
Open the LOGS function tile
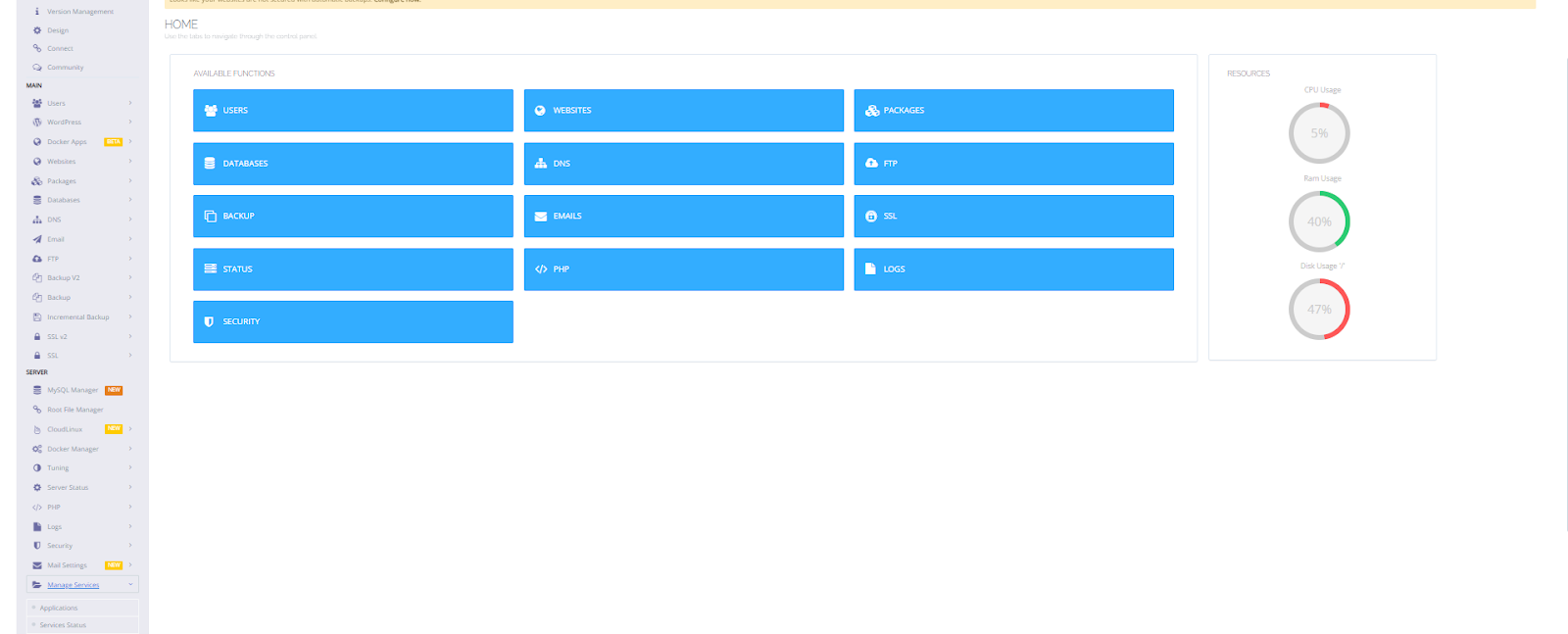click(x=1014, y=269)
